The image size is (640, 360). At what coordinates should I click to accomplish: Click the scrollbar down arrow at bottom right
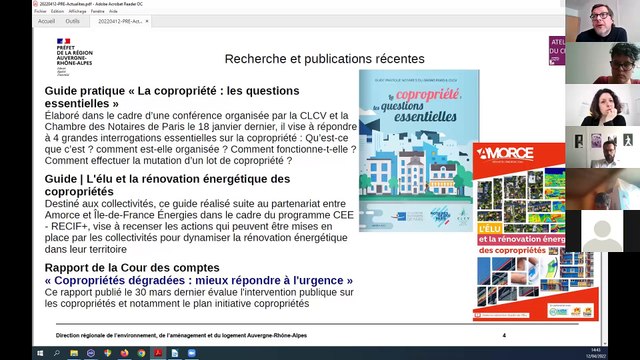tap(604, 344)
